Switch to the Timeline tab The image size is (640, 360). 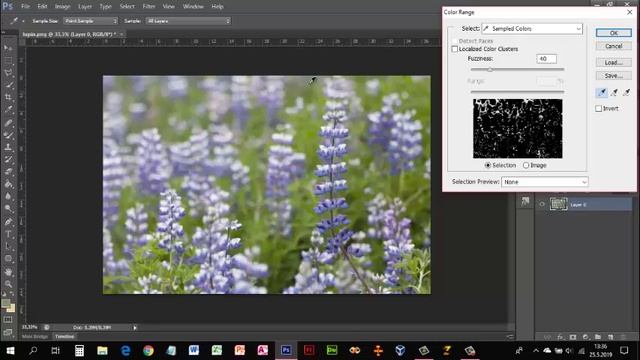[64, 337]
